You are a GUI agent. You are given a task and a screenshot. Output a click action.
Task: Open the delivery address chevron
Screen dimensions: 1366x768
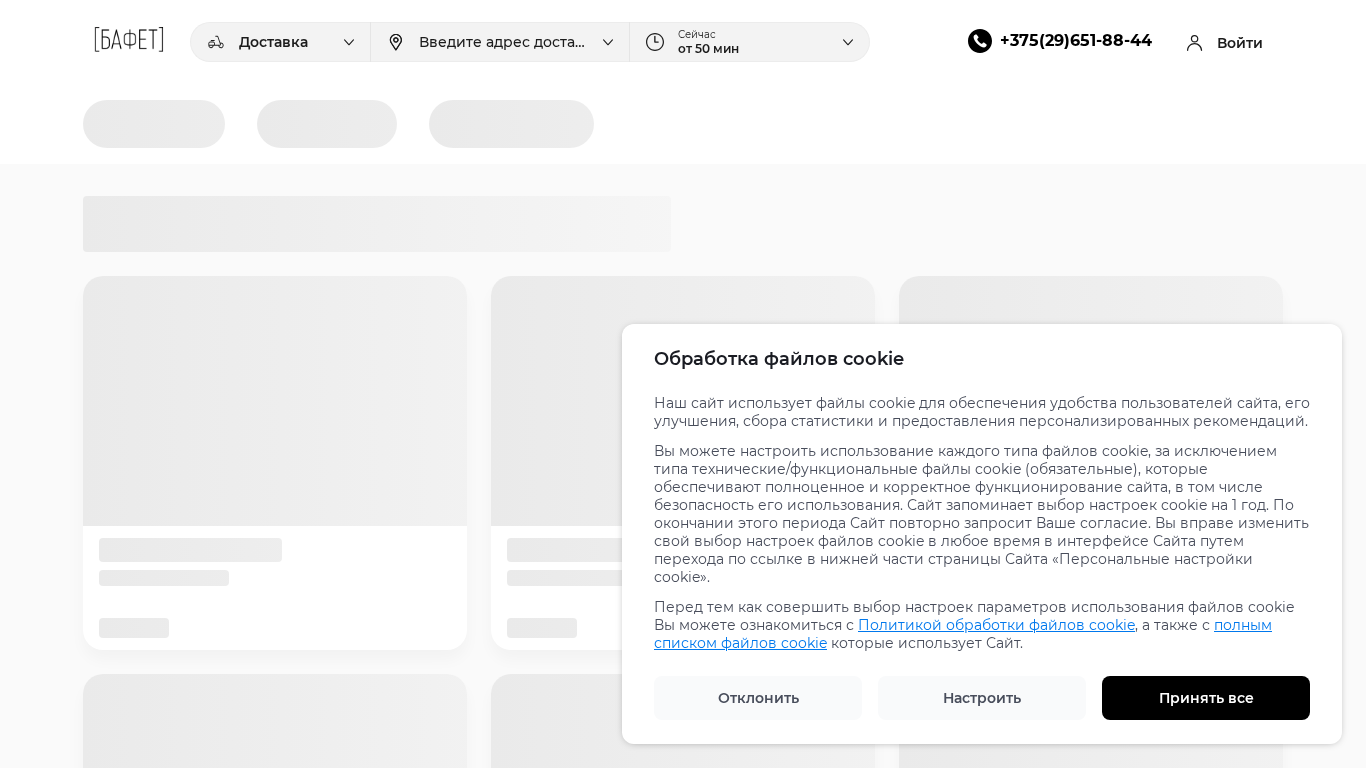[608, 42]
